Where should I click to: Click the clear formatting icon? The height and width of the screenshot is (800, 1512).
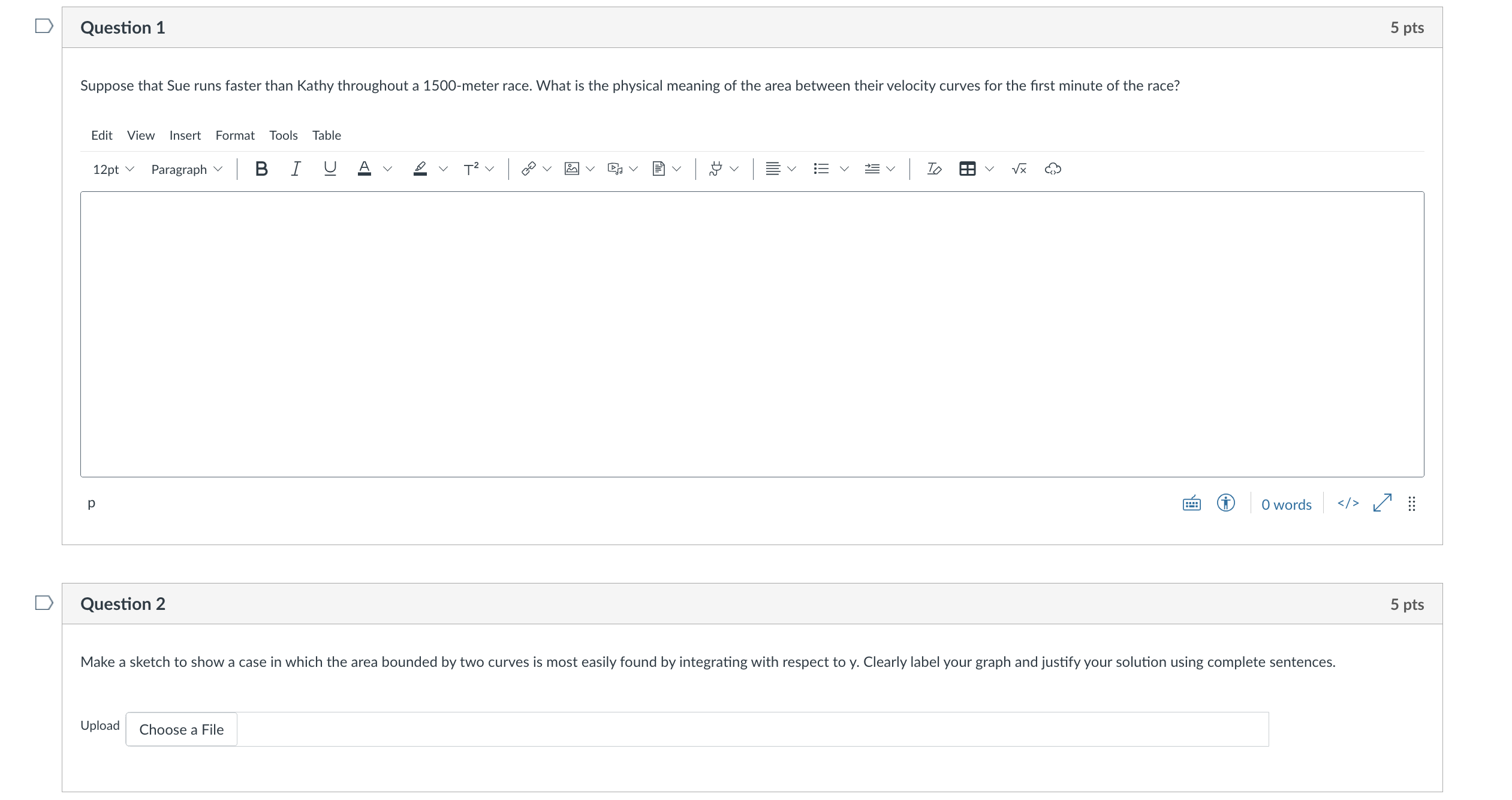(x=933, y=169)
